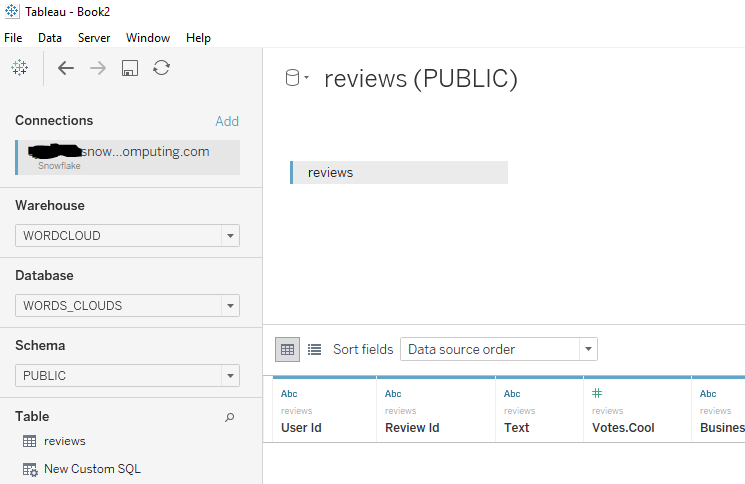Click the Review Id column header

point(412,427)
